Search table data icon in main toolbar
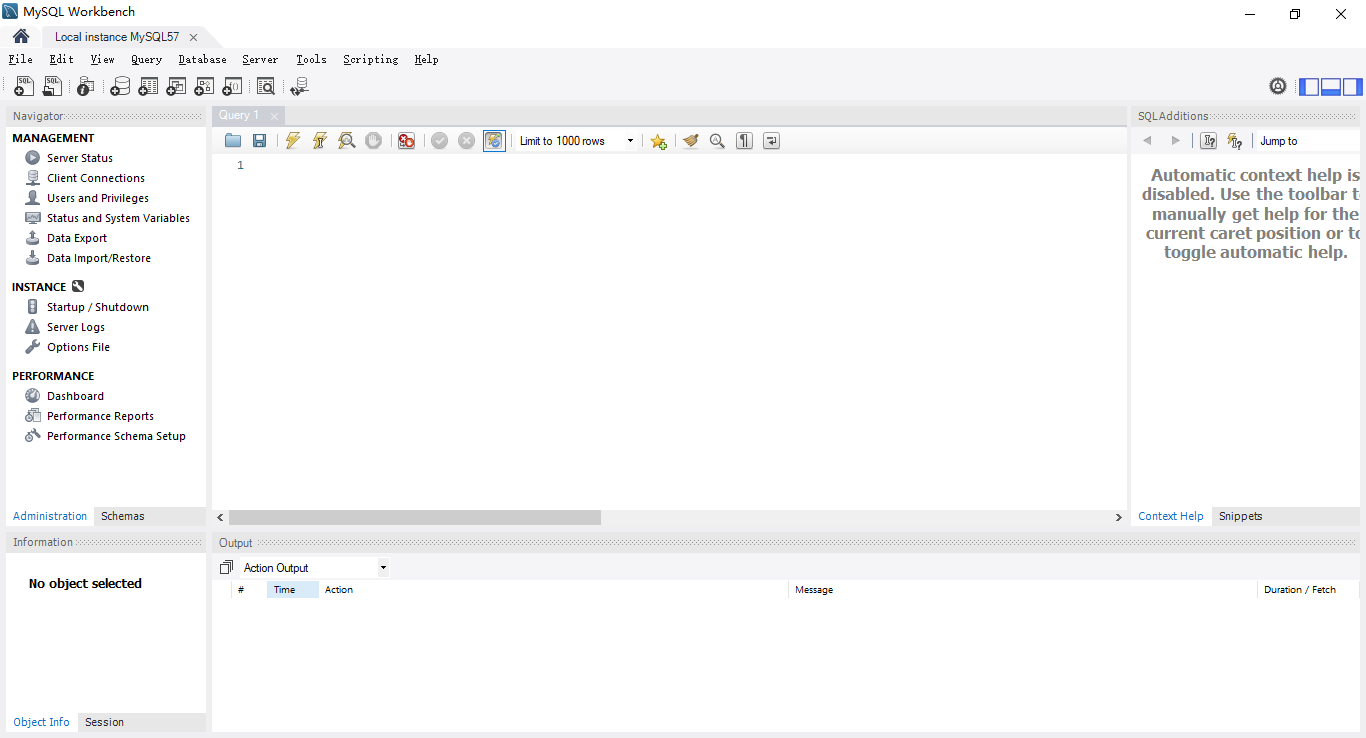This screenshot has height=738, width=1366. click(265, 87)
